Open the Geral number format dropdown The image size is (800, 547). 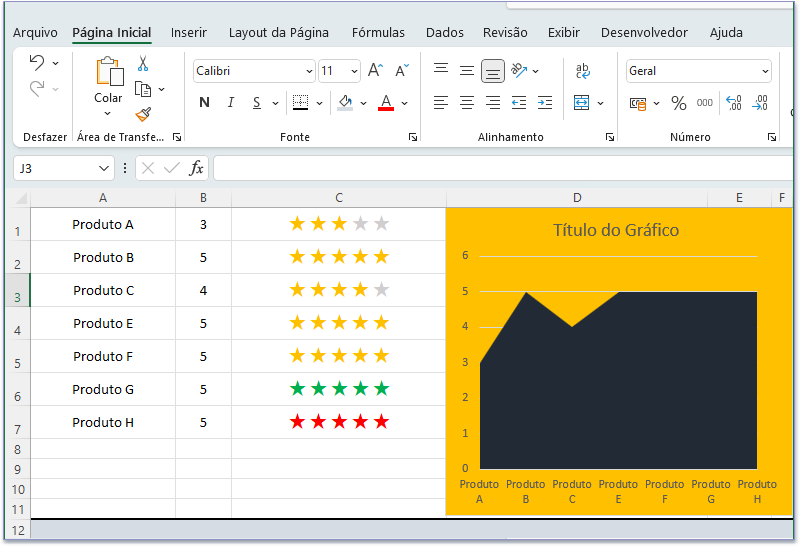click(x=765, y=71)
